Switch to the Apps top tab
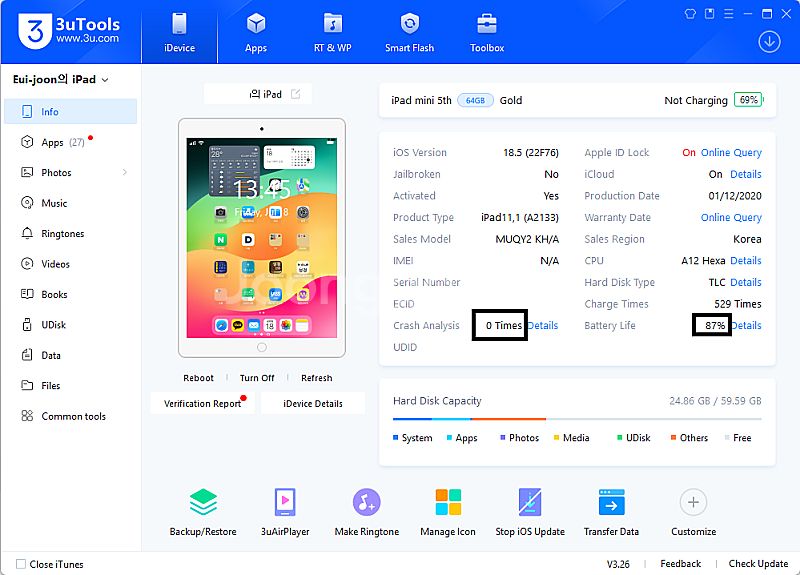 coord(256,33)
